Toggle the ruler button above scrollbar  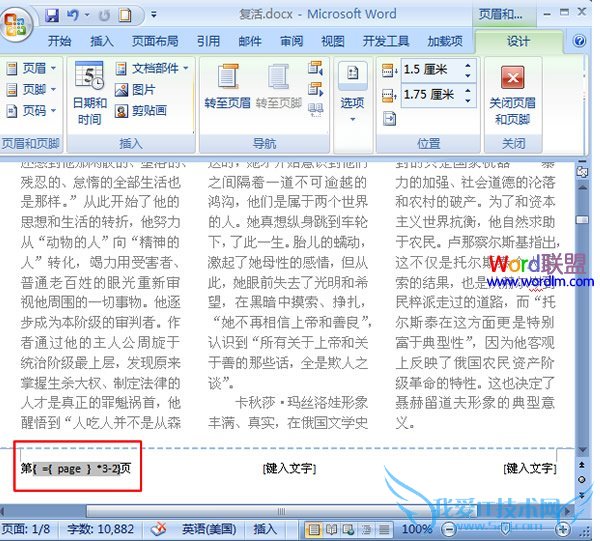pyautogui.click(x=582, y=171)
